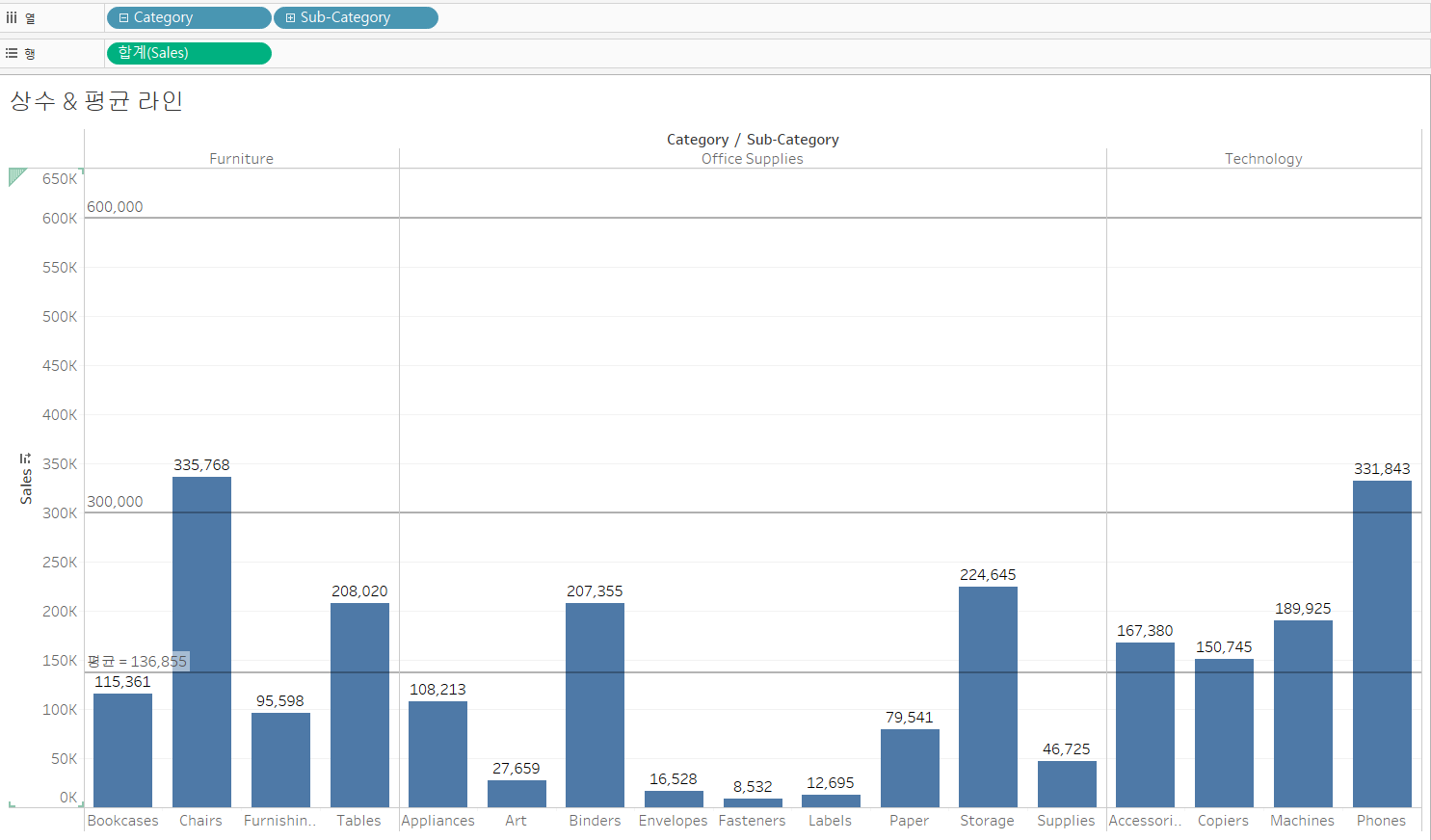Collapse the Category pill minus icon

pyautogui.click(x=123, y=17)
